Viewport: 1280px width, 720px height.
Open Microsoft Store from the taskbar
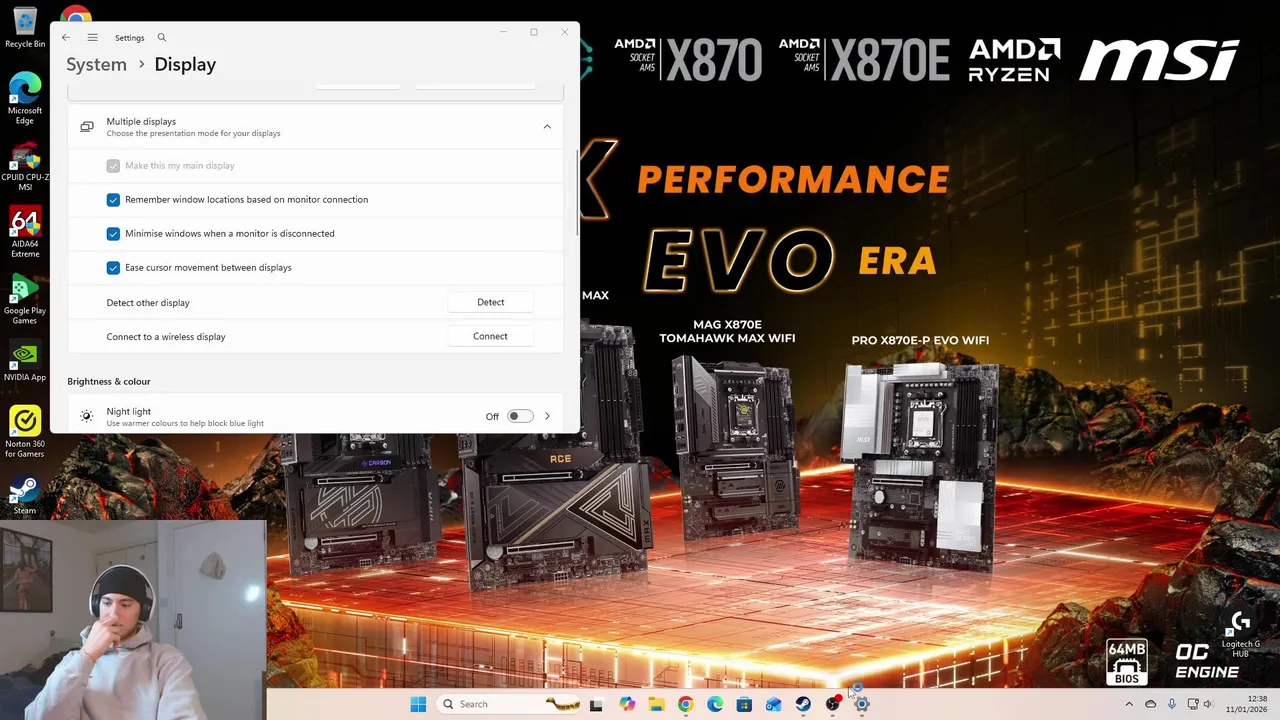(744, 704)
